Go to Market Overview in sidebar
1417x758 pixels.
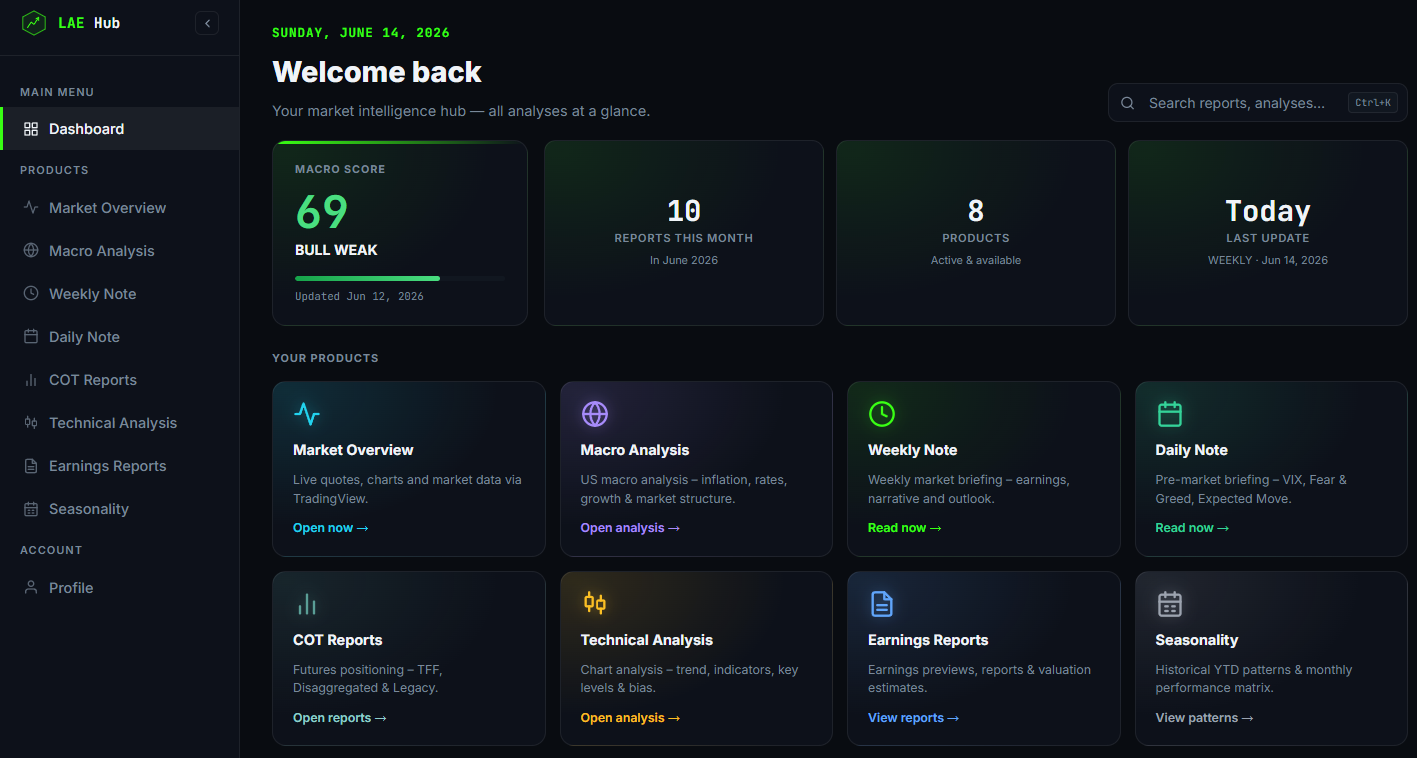[120, 208]
